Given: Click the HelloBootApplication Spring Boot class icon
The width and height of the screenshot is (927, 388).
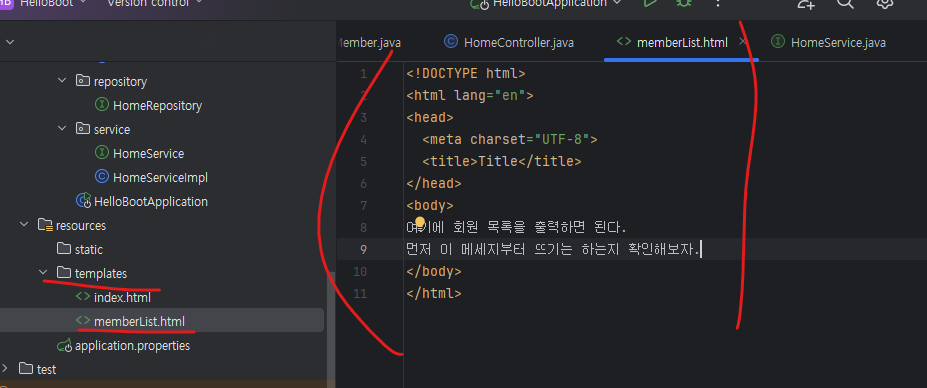Looking at the screenshot, I should tap(83, 201).
